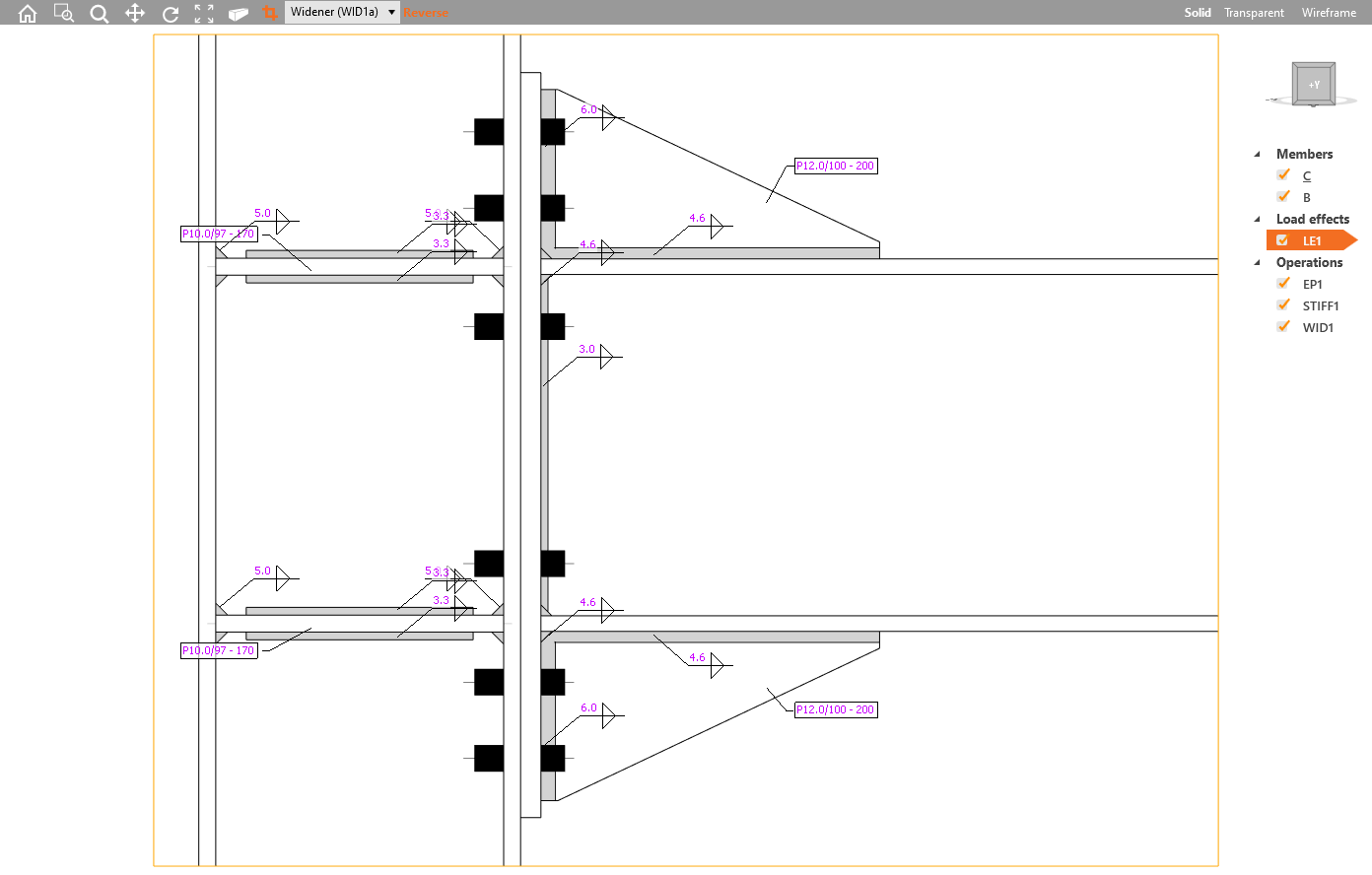This screenshot has width=1372, height=875.
Task: Open the Widener (WID1a) dropdown
Action: click(389, 13)
